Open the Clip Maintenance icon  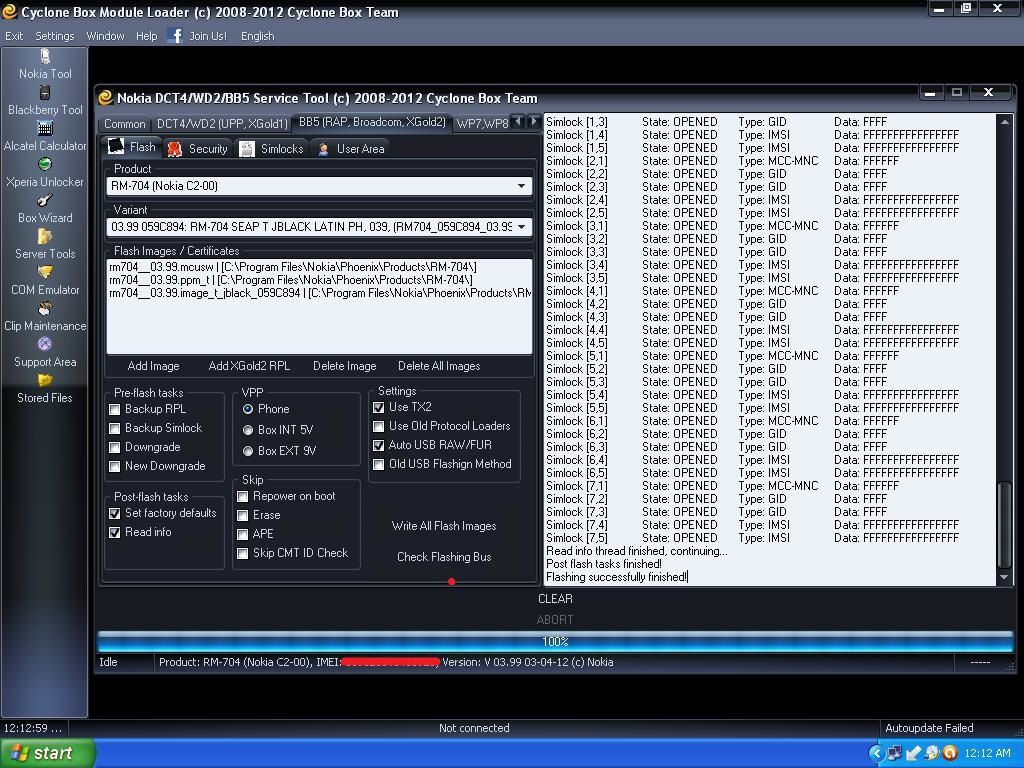pyautogui.click(x=44, y=308)
